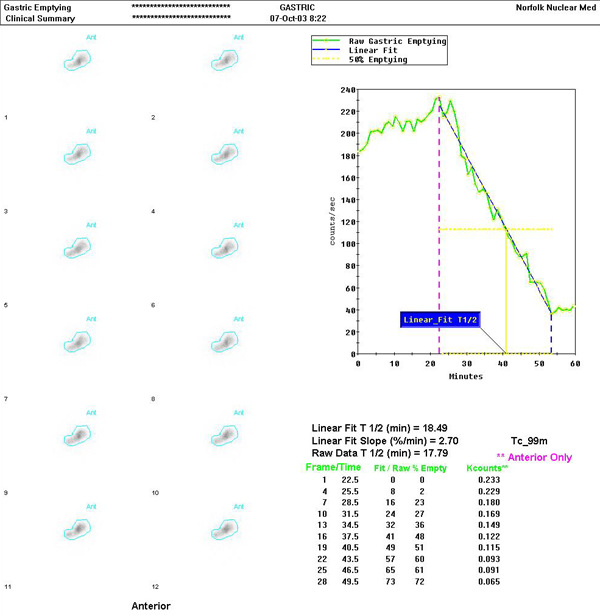Image resolution: width=600 pixels, height=615 pixels.
Task: Select 'Linear Fit Slope (%/min) = 2.70' text
Action: 385,441
